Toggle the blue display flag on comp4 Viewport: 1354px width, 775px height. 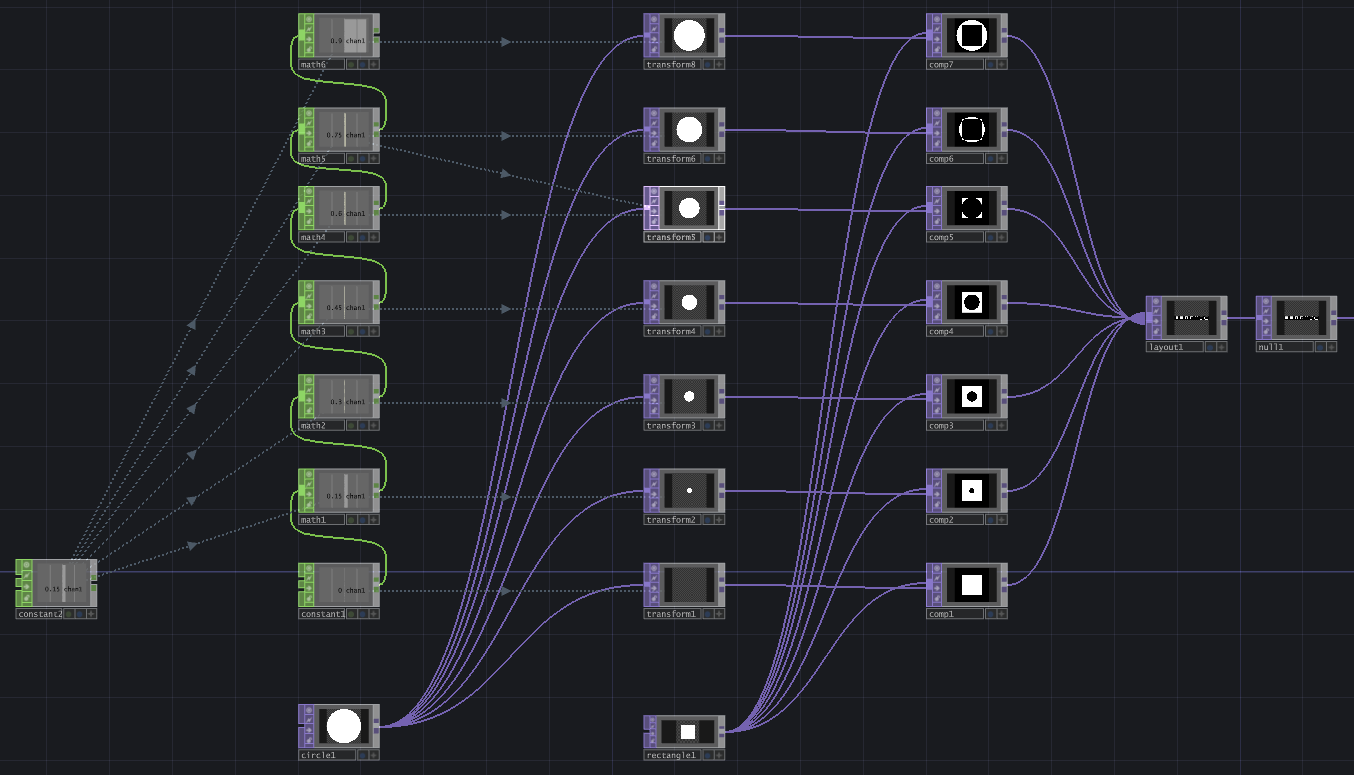pos(990,331)
